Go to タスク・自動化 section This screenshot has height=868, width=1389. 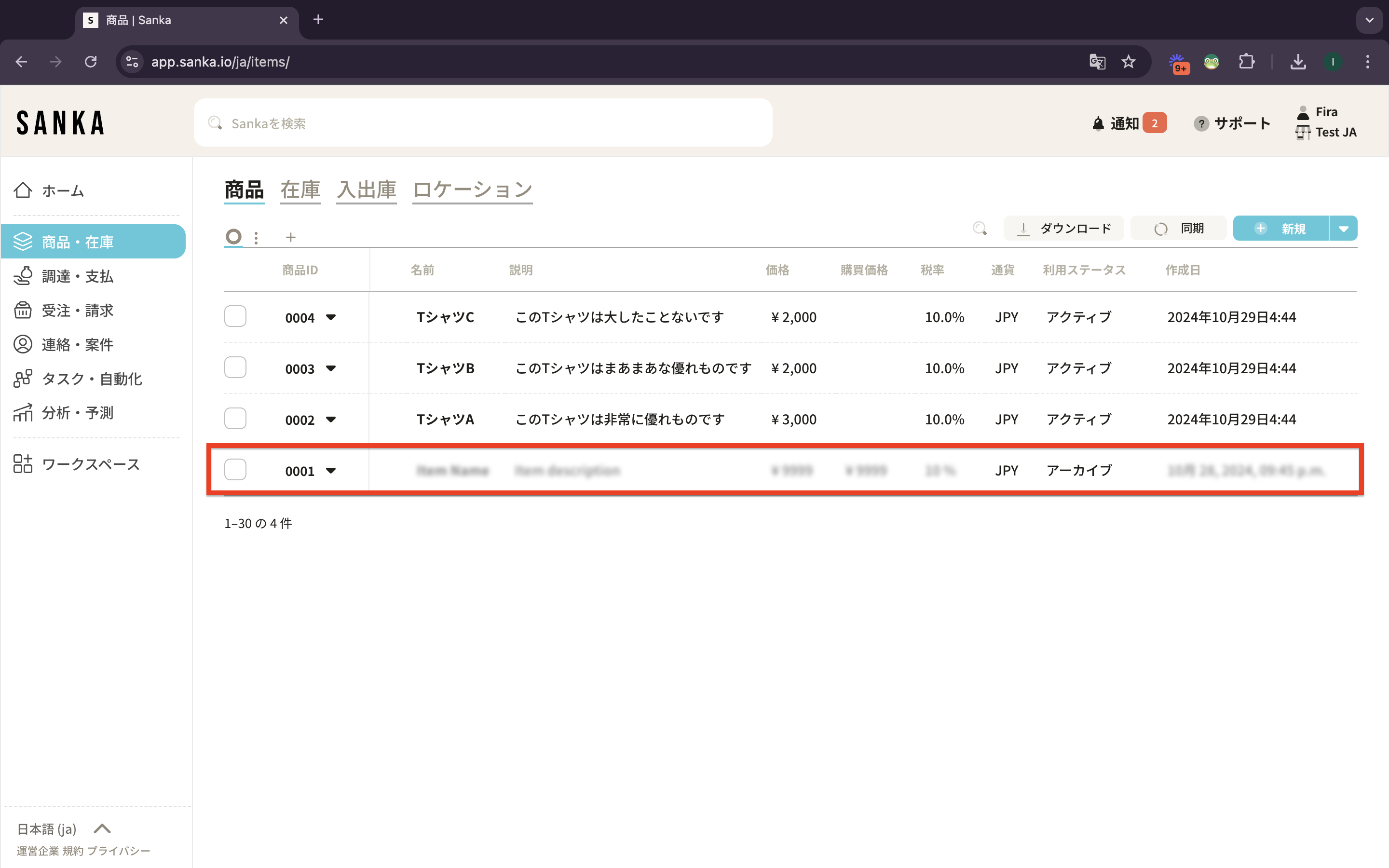(x=91, y=379)
